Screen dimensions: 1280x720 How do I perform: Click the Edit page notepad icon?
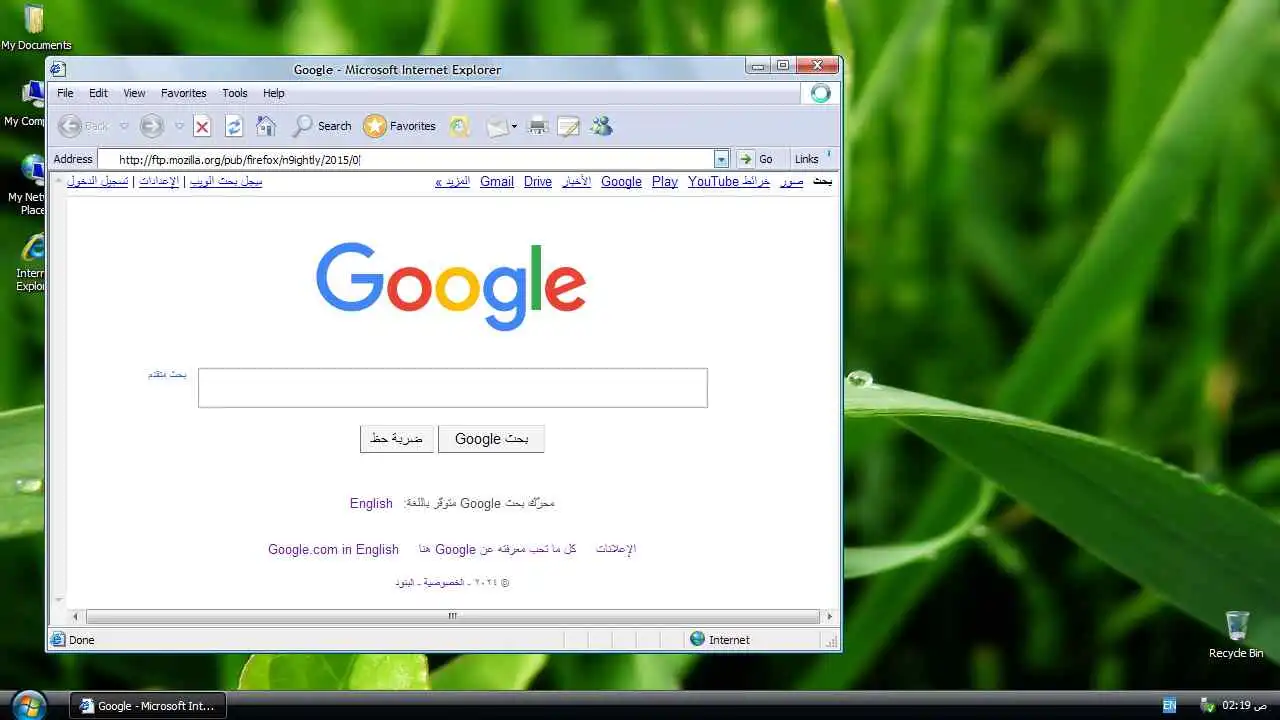(x=568, y=126)
